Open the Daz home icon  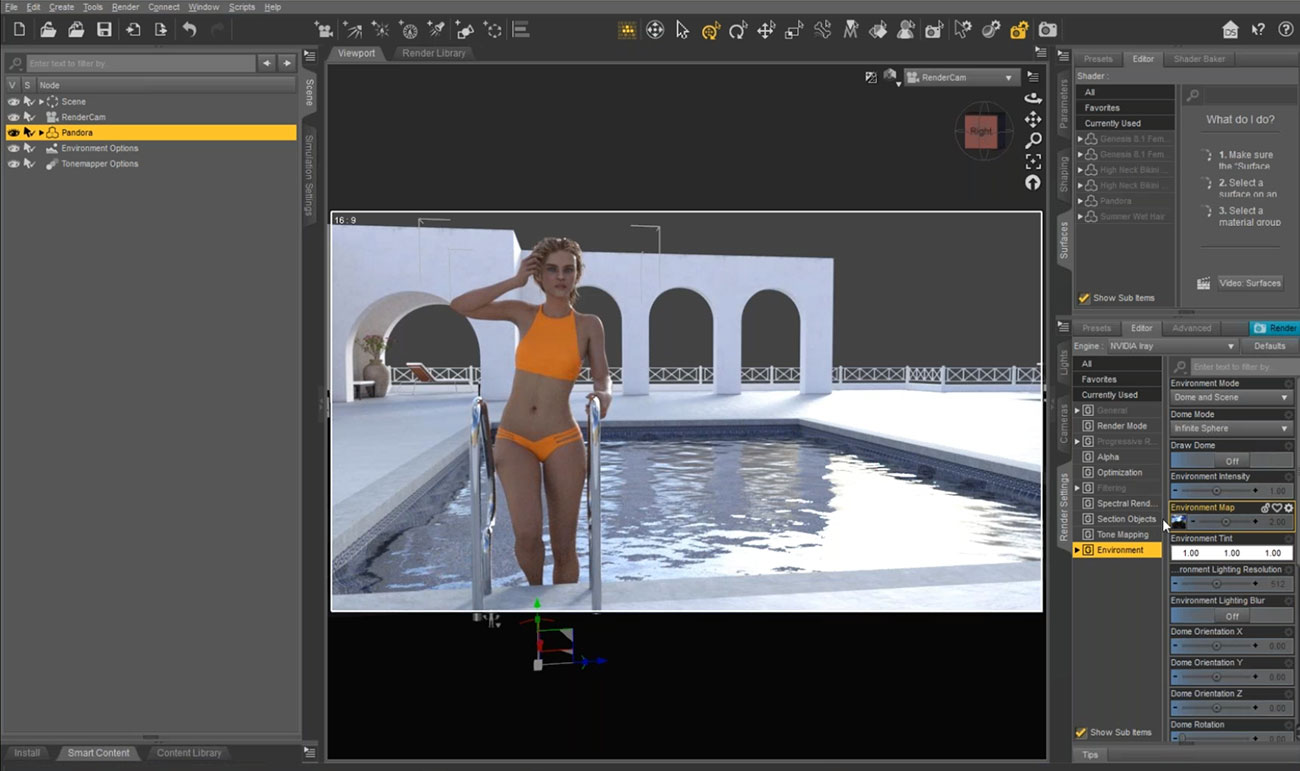tap(1230, 30)
